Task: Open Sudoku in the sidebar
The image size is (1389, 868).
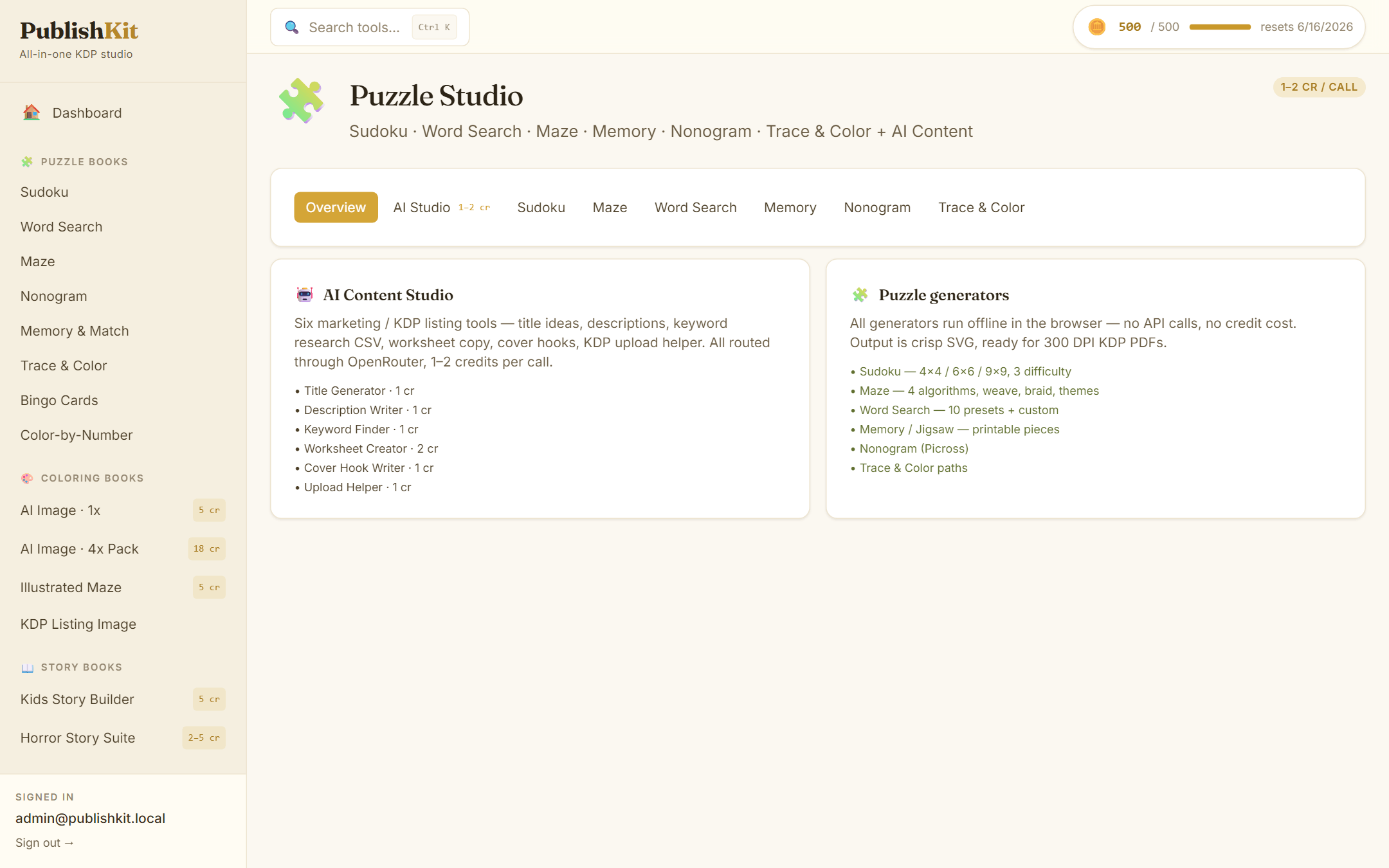Action: tap(123, 192)
